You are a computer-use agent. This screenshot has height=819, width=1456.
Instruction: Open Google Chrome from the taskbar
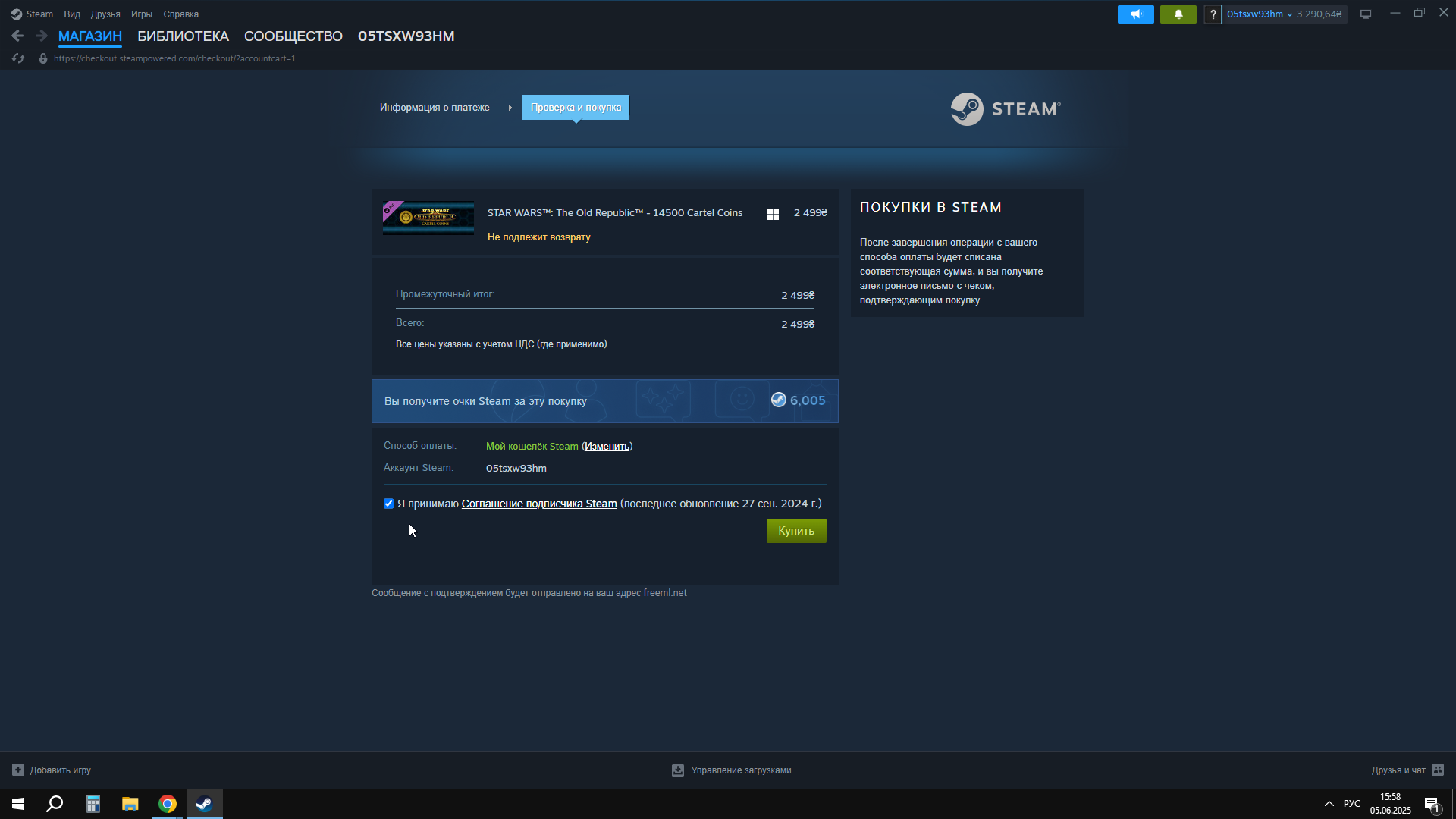point(168,804)
